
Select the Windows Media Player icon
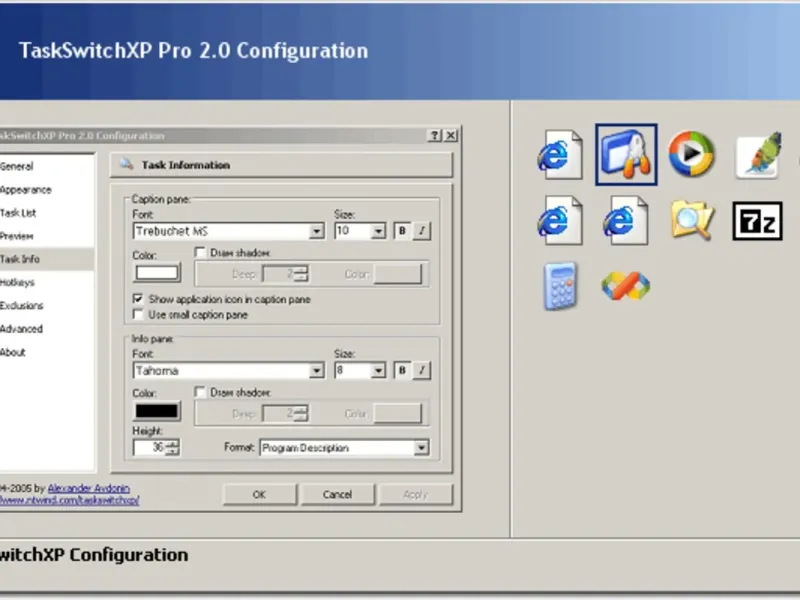pos(691,154)
